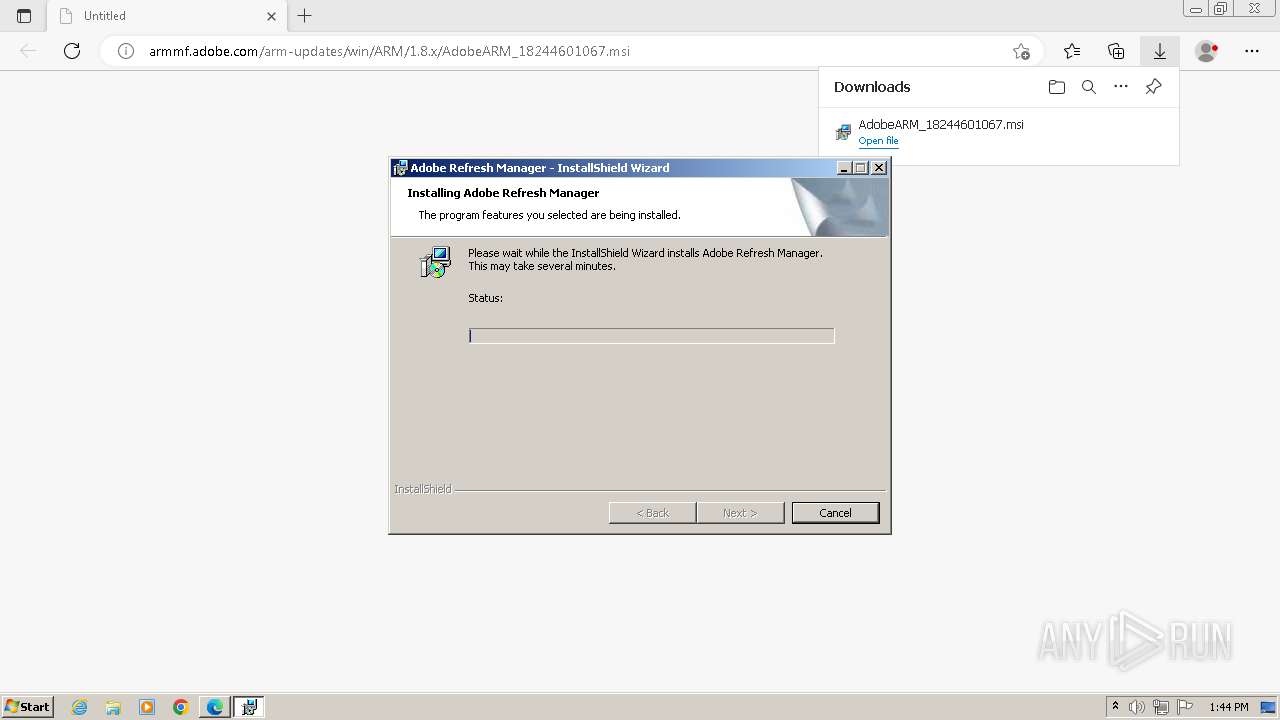The image size is (1280, 720).
Task: Restore down the browser window
Action: coord(1221,9)
